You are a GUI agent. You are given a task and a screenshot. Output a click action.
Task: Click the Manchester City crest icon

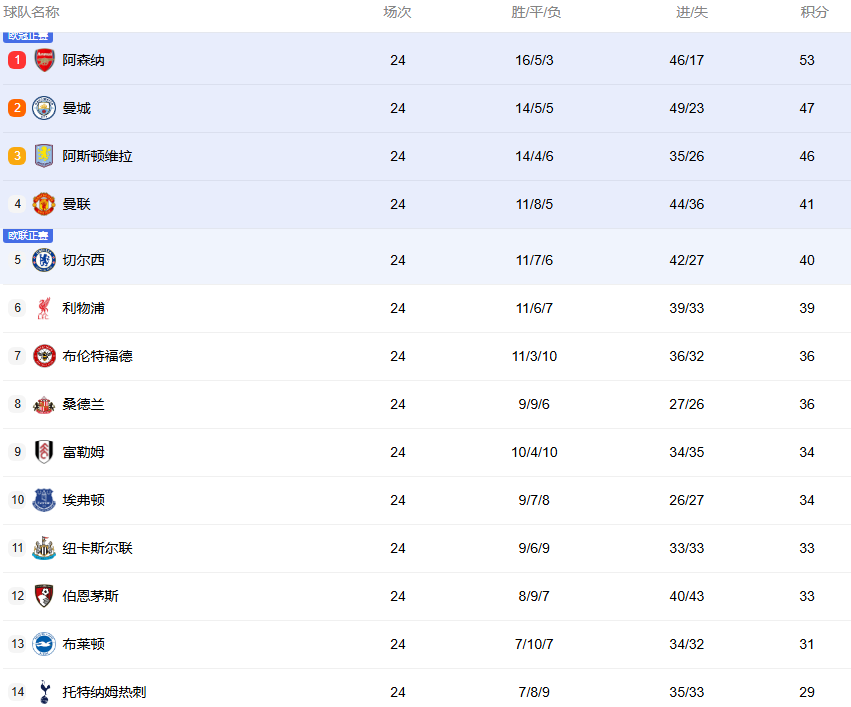pyautogui.click(x=43, y=108)
